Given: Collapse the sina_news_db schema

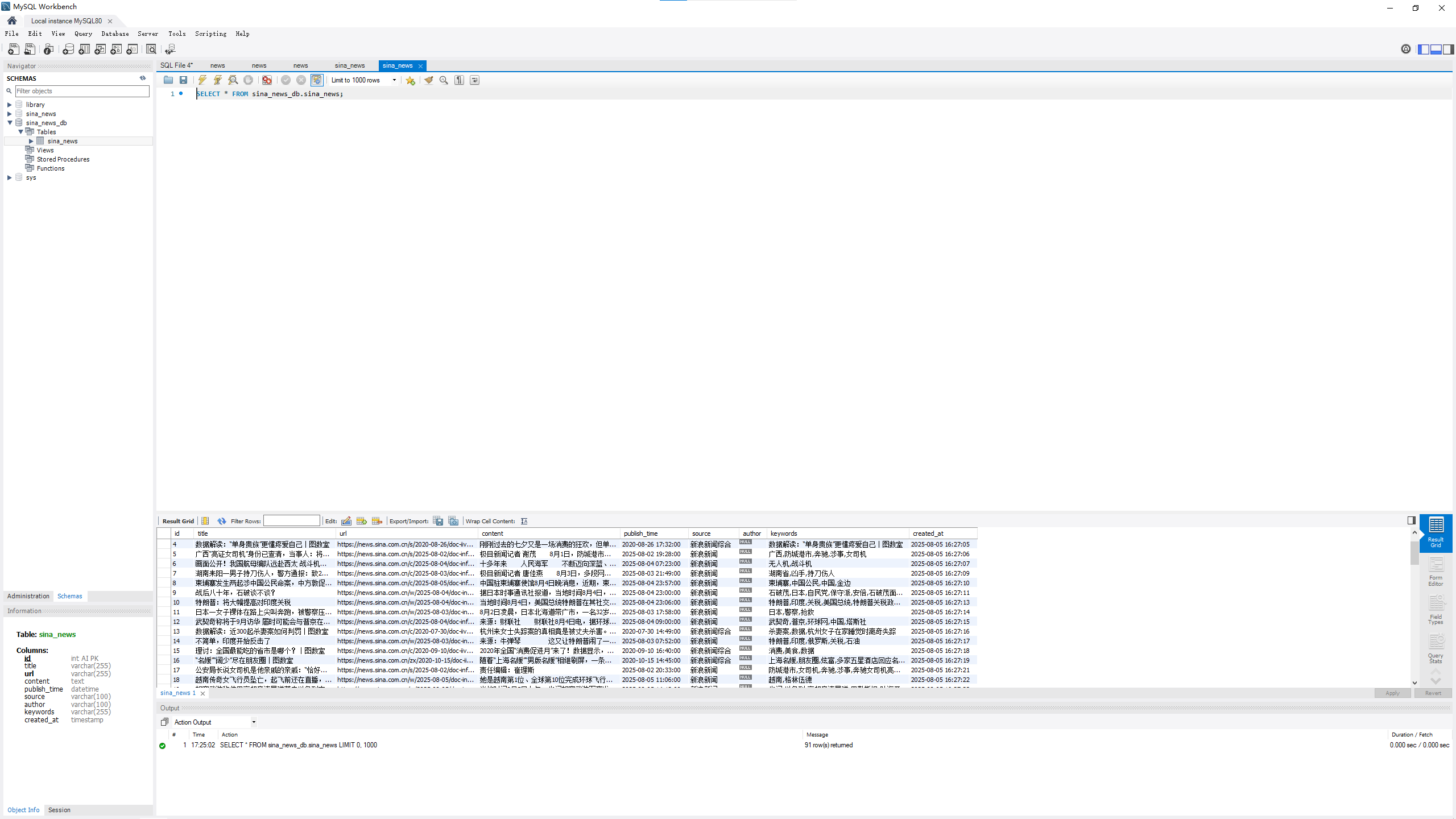Looking at the screenshot, I should point(10,123).
